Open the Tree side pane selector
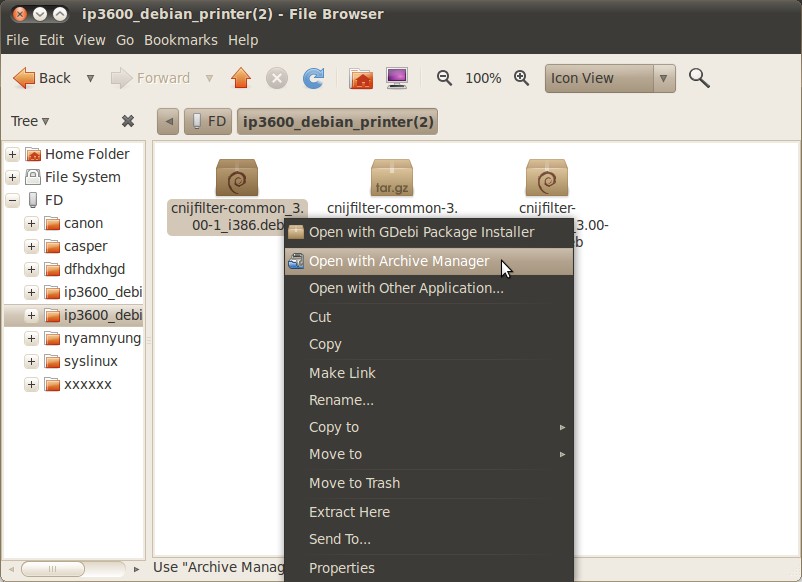This screenshot has height=582, width=802. (30, 121)
